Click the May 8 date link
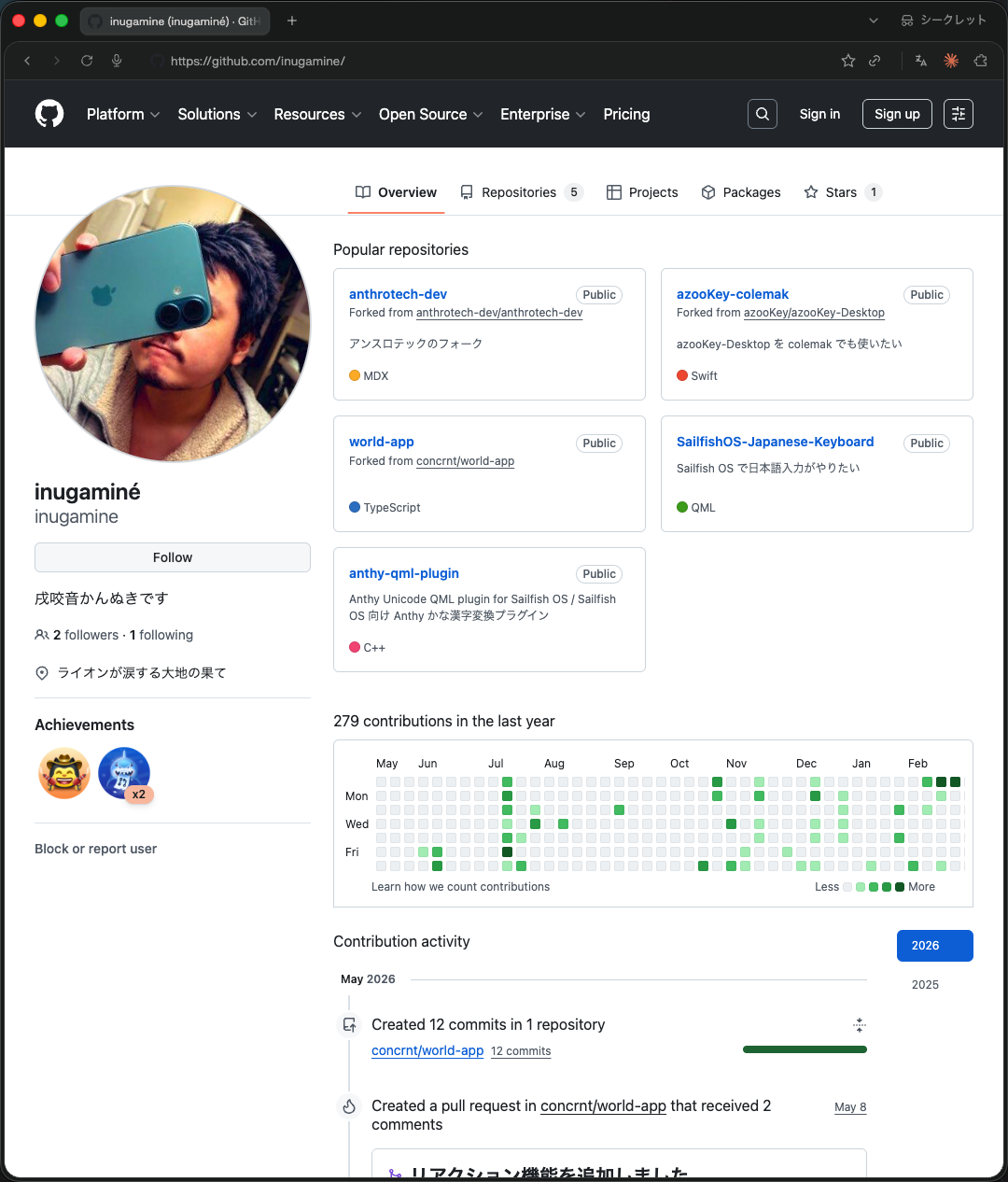The height and width of the screenshot is (1182, 1008). tap(850, 1107)
